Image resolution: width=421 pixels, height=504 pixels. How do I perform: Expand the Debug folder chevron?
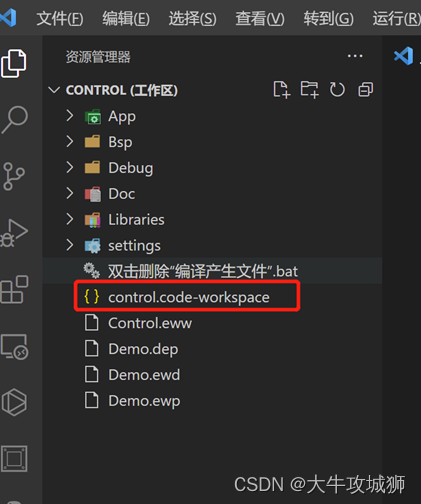pyautogui.click(x=70, y=167)
